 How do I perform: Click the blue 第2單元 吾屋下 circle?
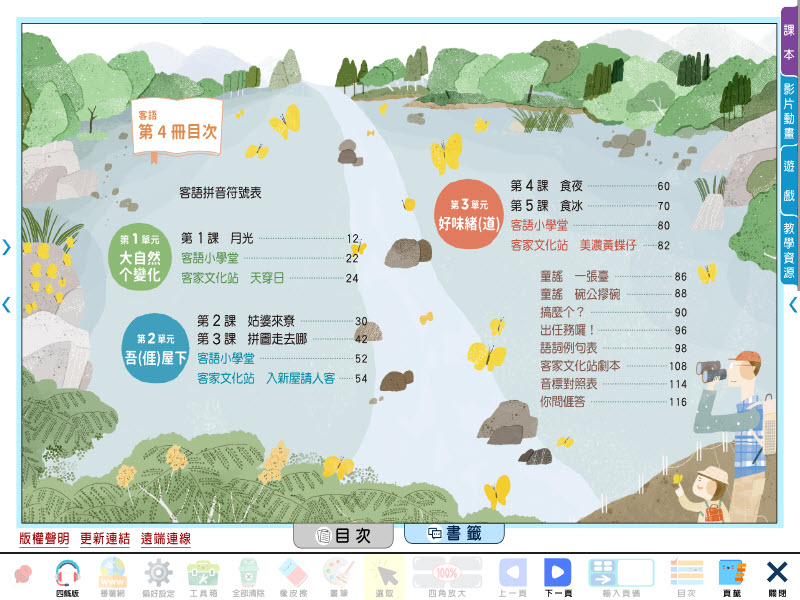click(156, 348)
